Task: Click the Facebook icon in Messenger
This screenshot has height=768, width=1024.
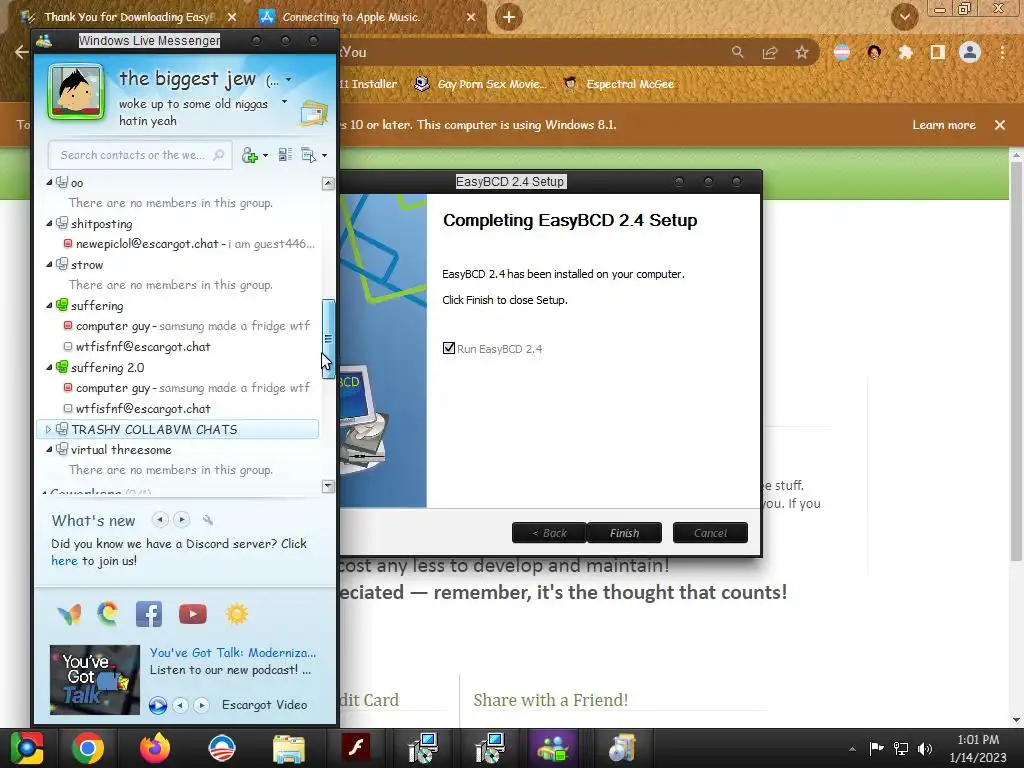Action: coord(149,614)
